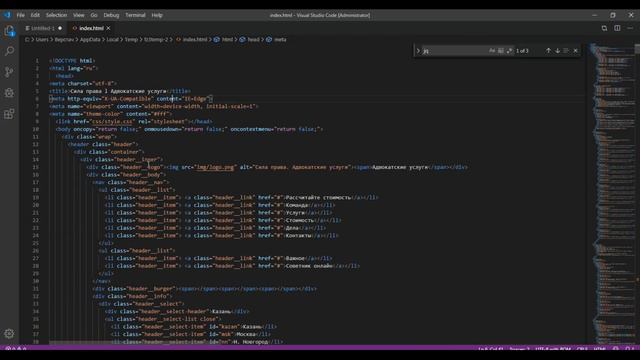640x360 pixels.
Task: Follow the img/logo.png link on line 15
Action: (x=215, y=167)
